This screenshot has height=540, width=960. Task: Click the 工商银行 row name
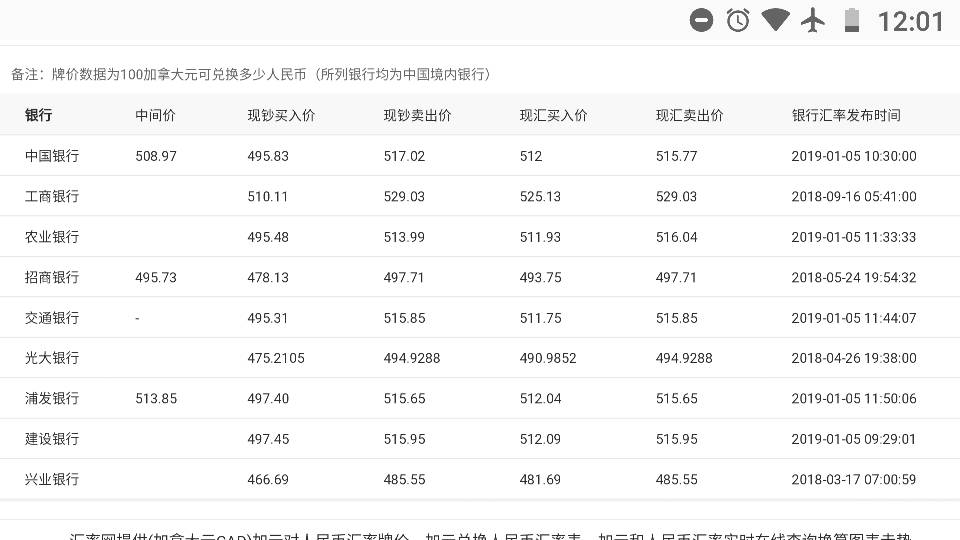52,197
